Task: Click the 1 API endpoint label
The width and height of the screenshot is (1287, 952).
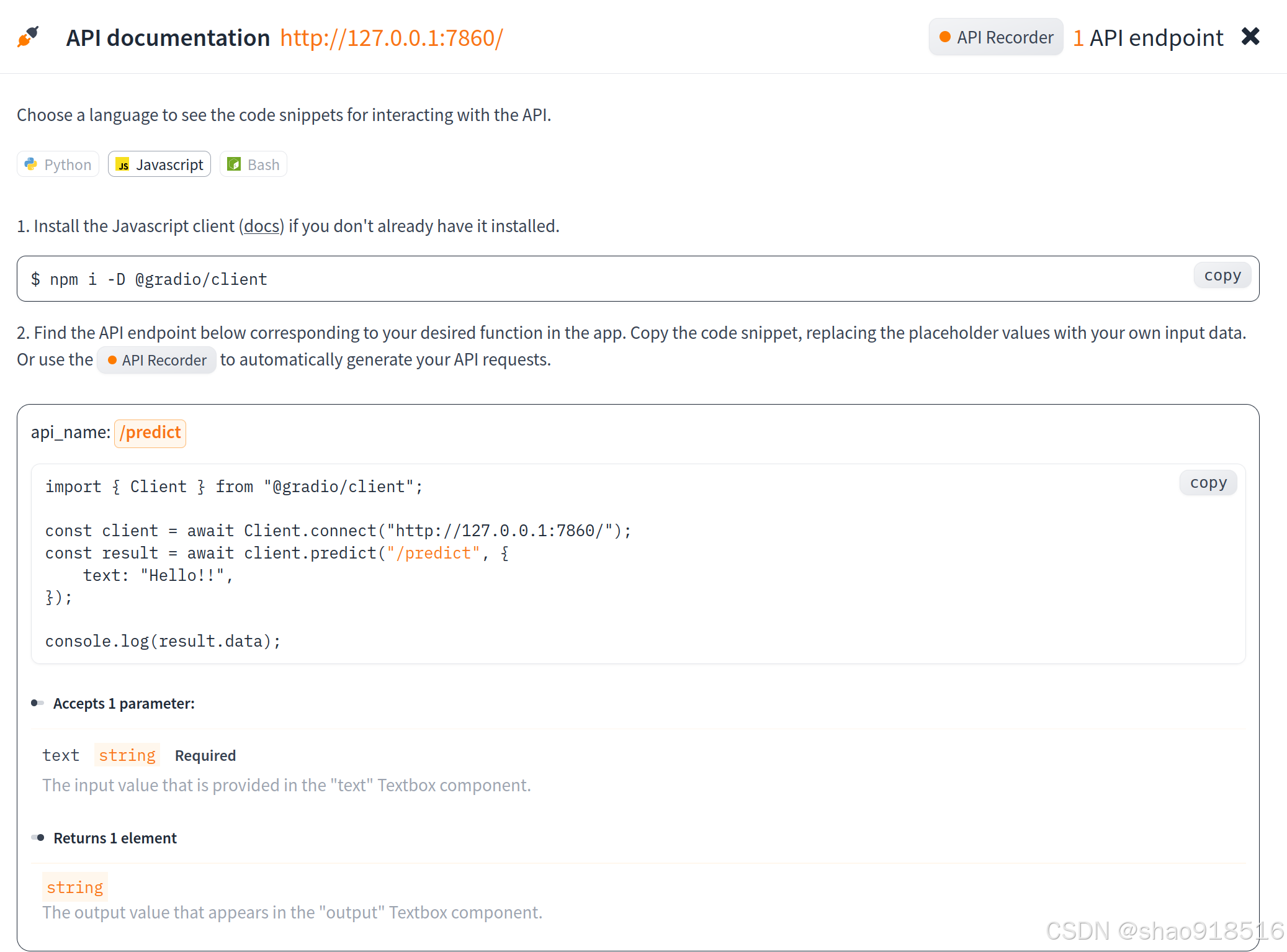Action: click(1148, 38)
